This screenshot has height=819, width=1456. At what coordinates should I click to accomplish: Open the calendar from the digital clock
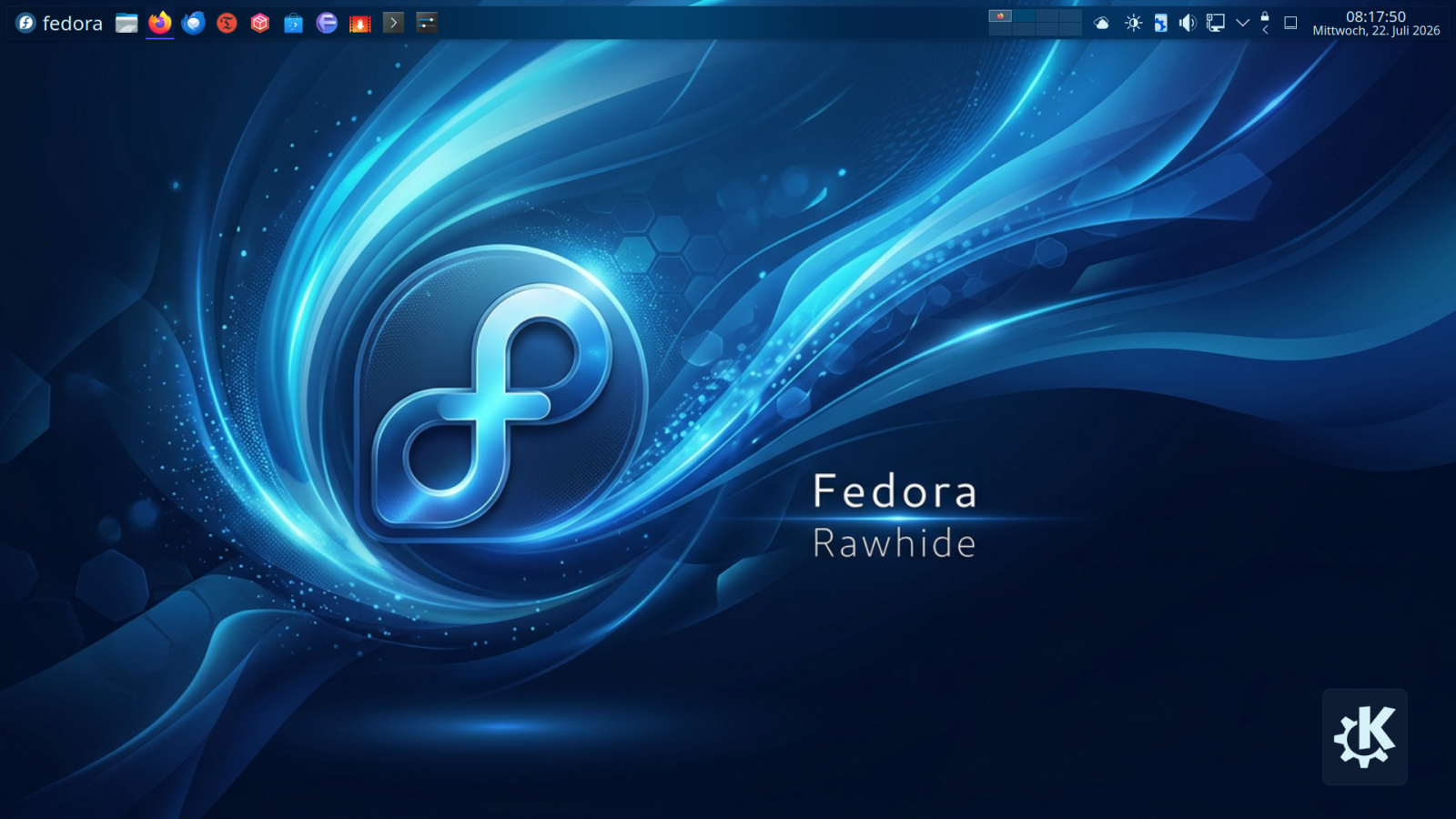point(1376,23)
